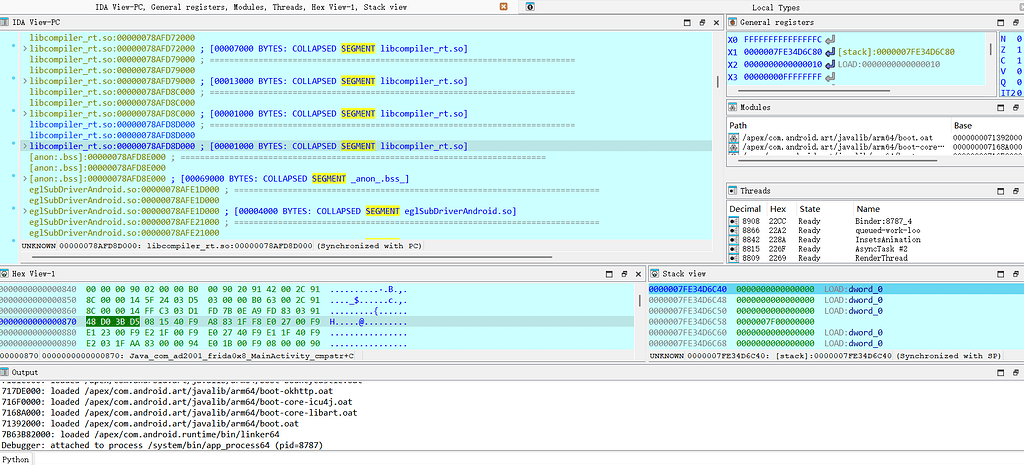Jump to X0 register value arrow
The image size is (1024, 465).
pos(829,39)
